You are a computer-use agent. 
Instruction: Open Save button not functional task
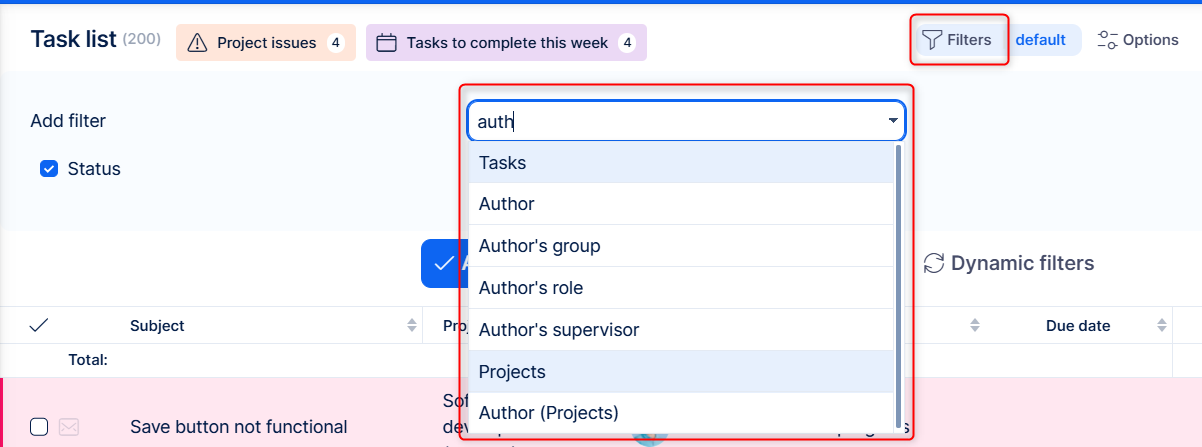coord(239,427)
